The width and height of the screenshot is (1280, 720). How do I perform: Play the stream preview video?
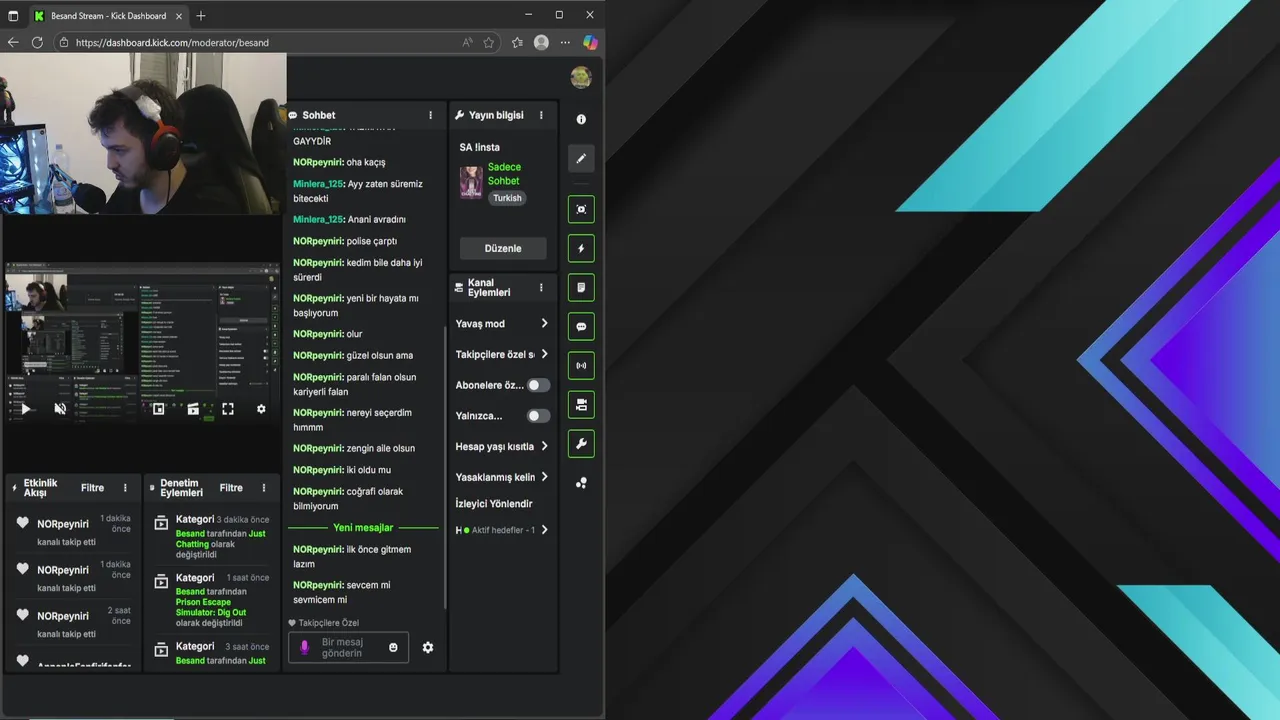click(x=26, y=409)
